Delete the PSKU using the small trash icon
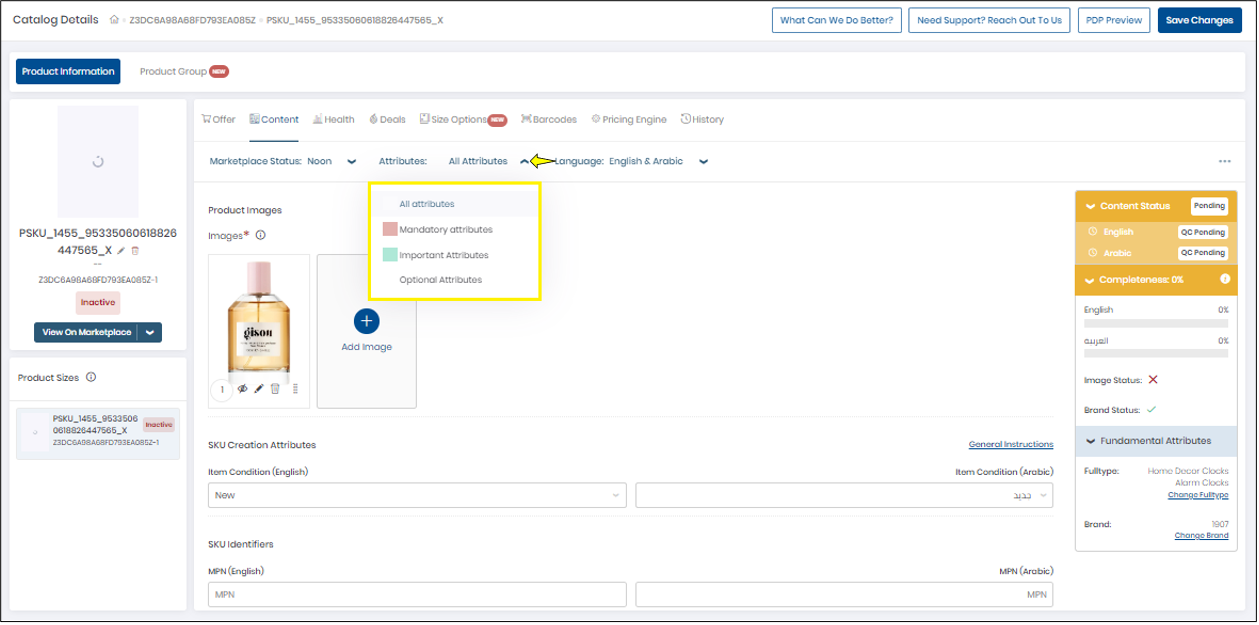 (x=136, y=250)
